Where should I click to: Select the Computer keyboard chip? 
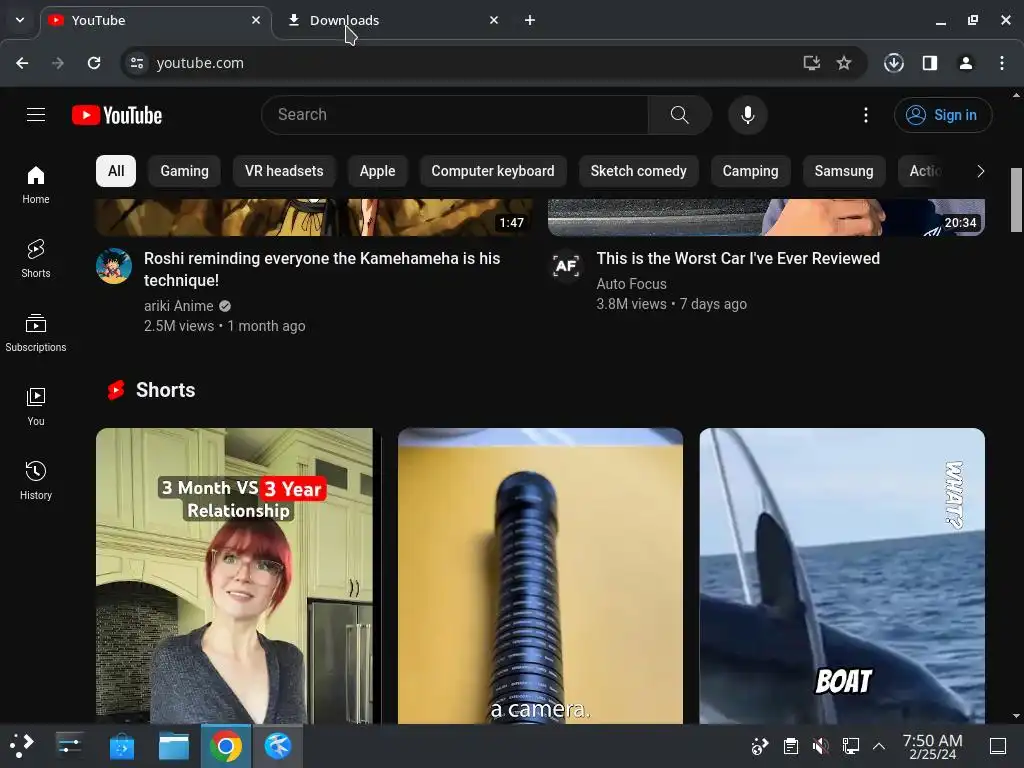493,171
